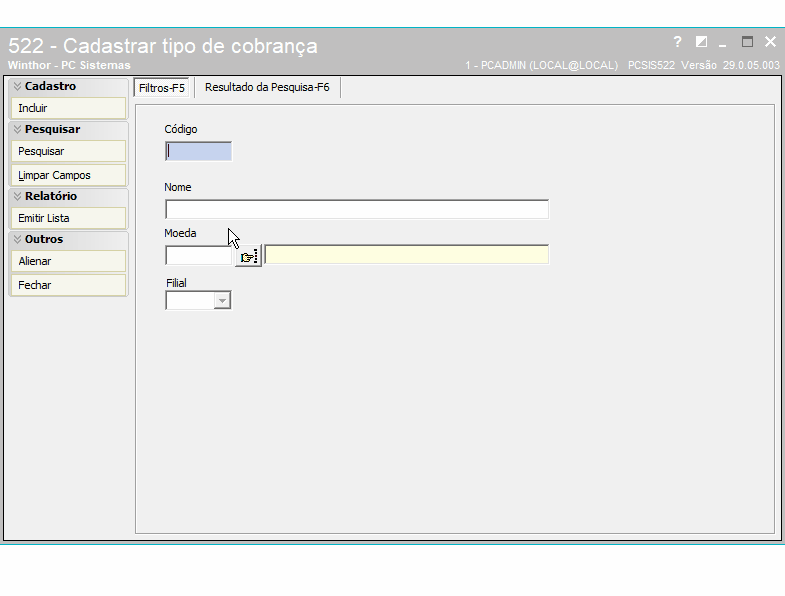The width and height of the screenshot is (785, 596).
Task: Click the 'PCSIS522' routine code text
Action: coord(651,65)
